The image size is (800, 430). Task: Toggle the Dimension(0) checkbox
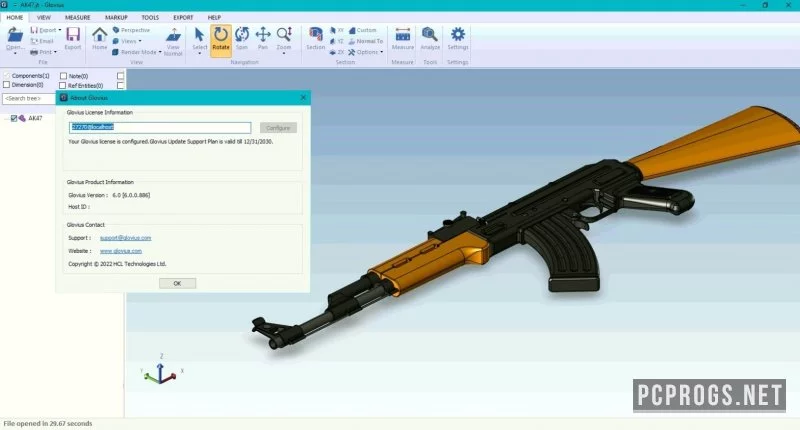pyautogui.click(x=7, y=85)
